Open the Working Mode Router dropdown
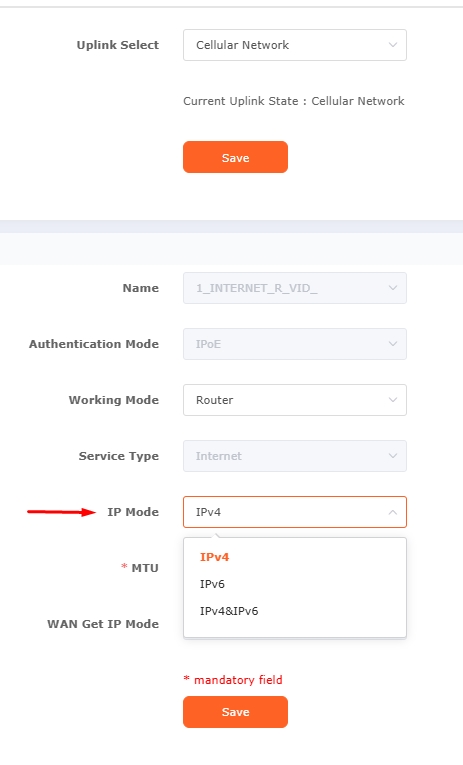Image resolution: width=463 pixels, height=765 pixels. pos(295,400)
